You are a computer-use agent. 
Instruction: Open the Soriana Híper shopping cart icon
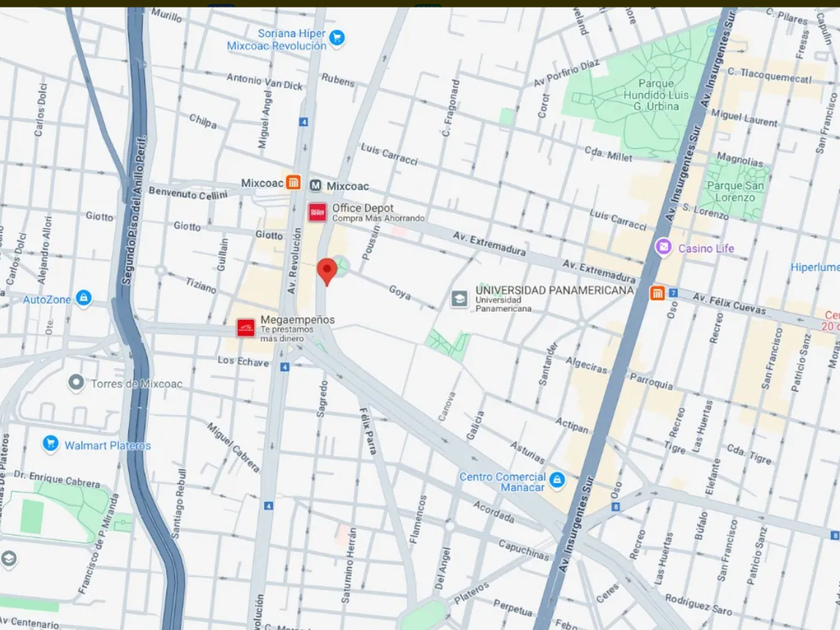337,38
